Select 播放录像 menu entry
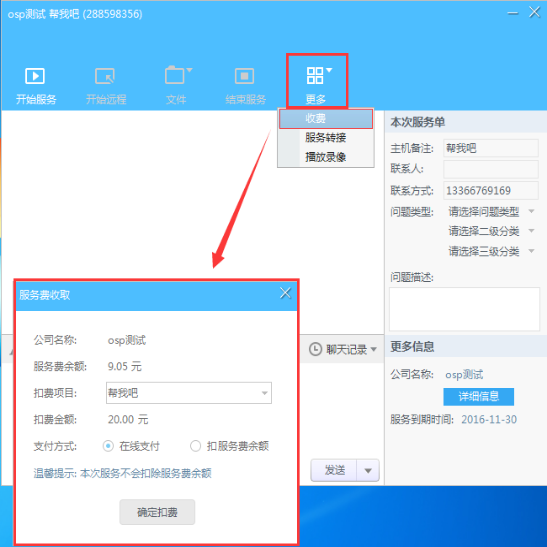The image size is (547, 547). pos(326,157)
